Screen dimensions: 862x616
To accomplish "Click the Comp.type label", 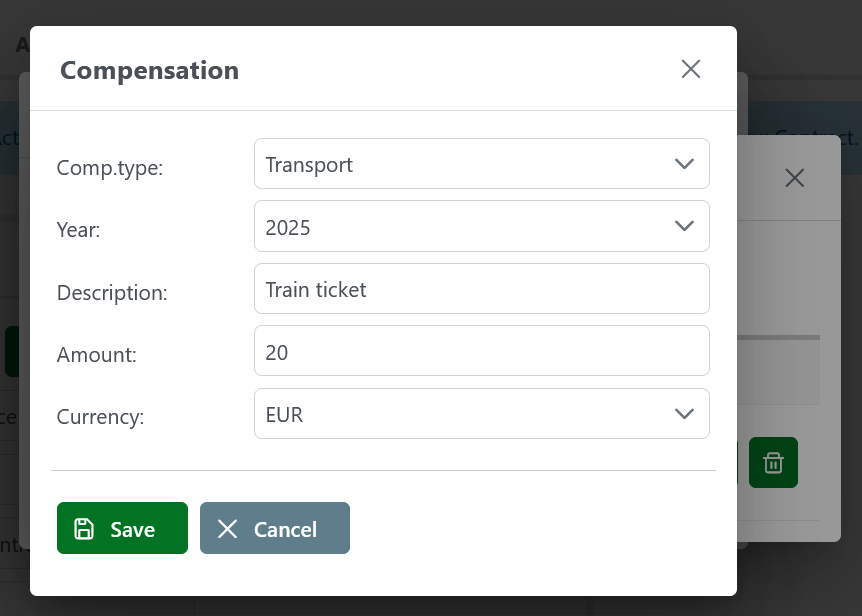I will coord(110,168).
